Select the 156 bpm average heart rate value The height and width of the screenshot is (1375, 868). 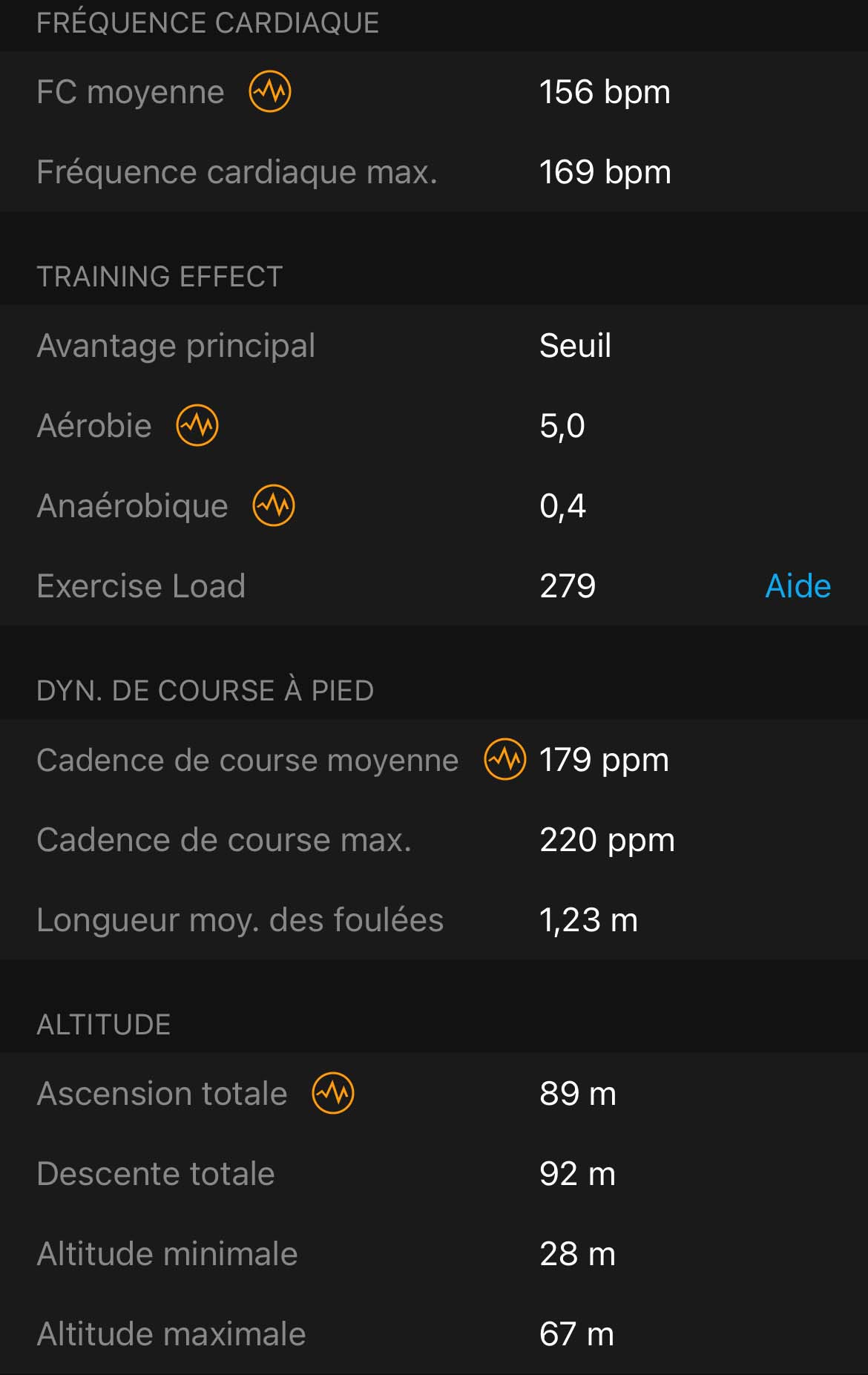(x=605, y=92)
